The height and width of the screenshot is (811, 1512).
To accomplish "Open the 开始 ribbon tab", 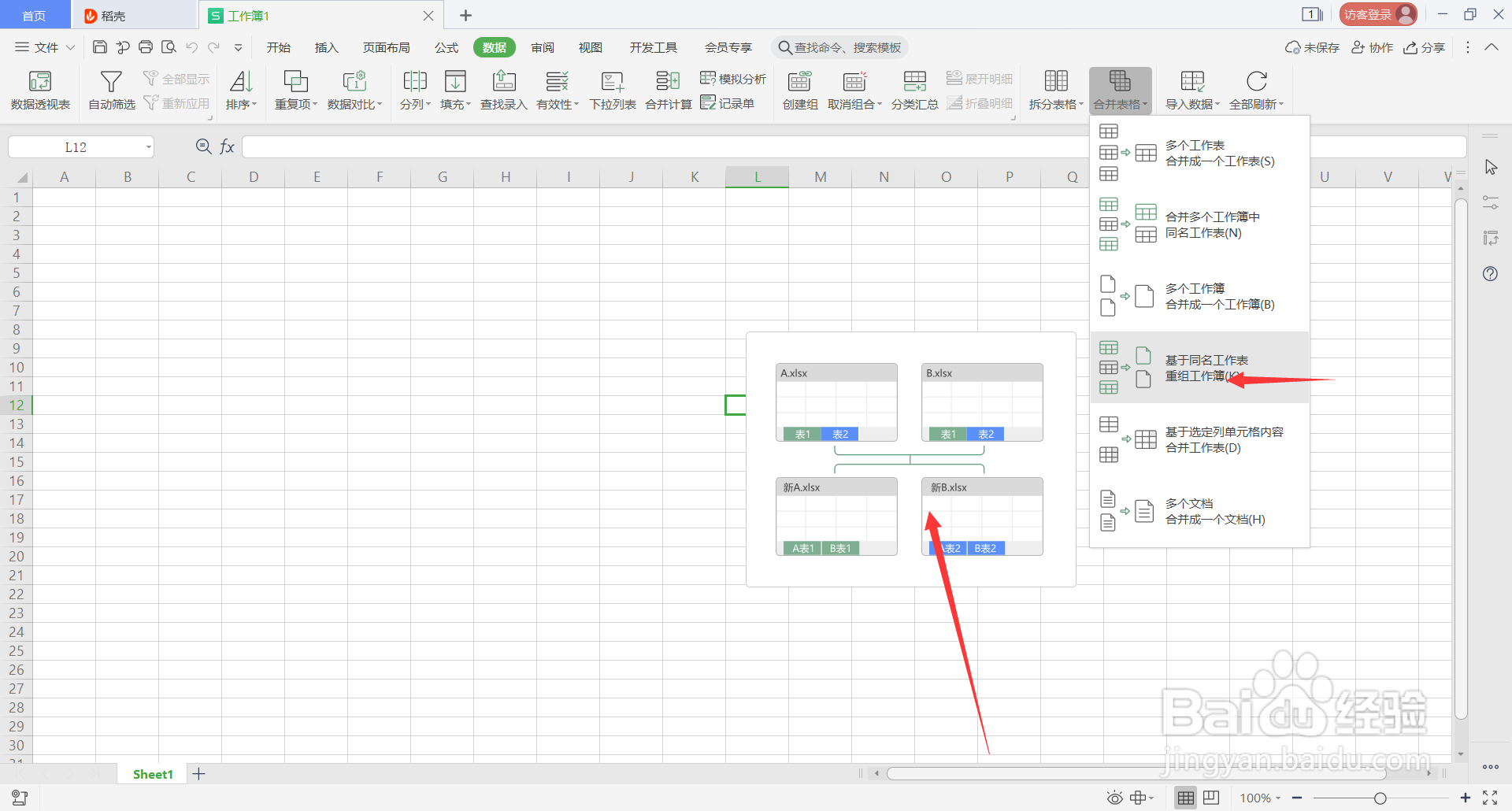I will tap(279, 47).
